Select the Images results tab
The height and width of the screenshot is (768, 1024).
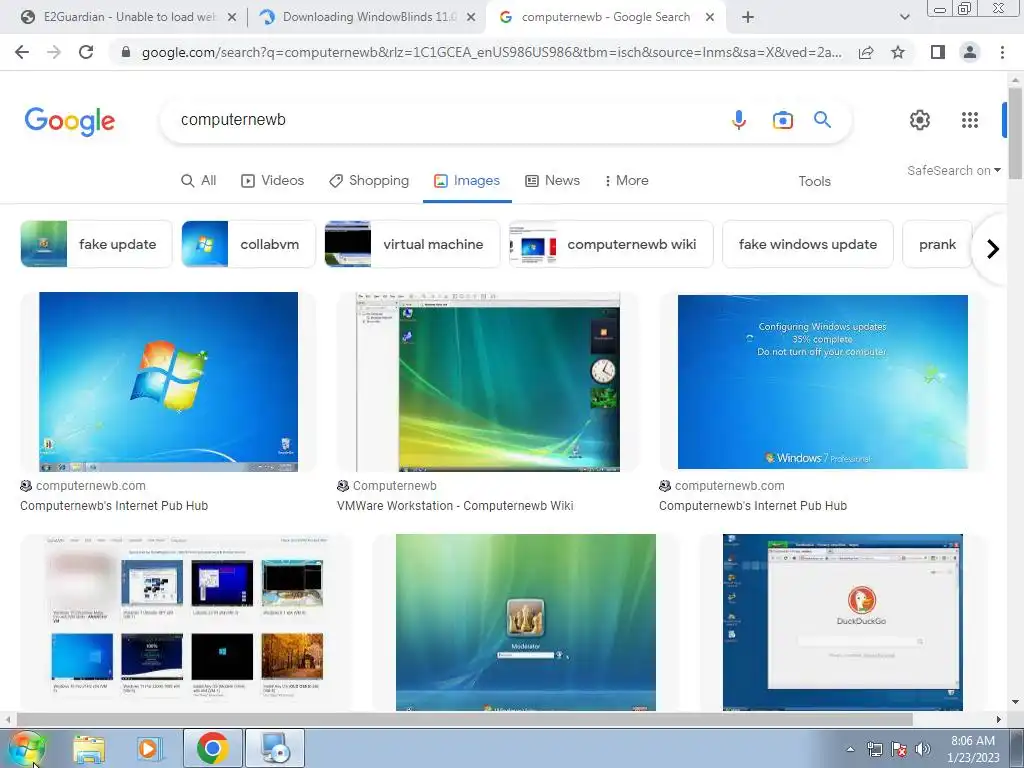pos(467,181)
